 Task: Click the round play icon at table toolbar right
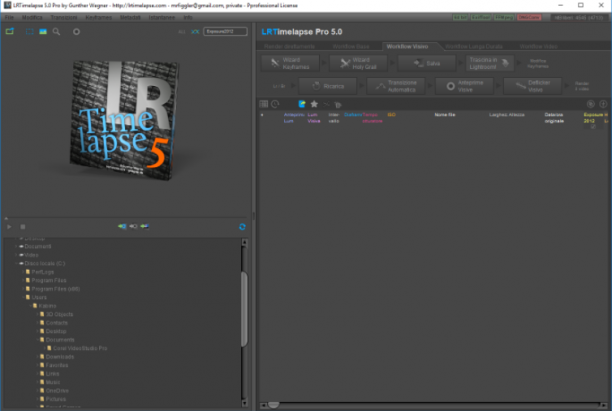click(591, 104)
